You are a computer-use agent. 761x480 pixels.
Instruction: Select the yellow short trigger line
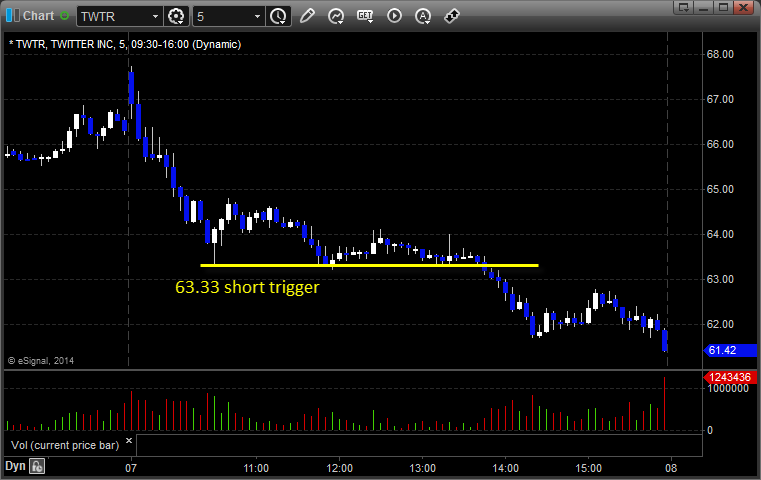pos(369,265)
